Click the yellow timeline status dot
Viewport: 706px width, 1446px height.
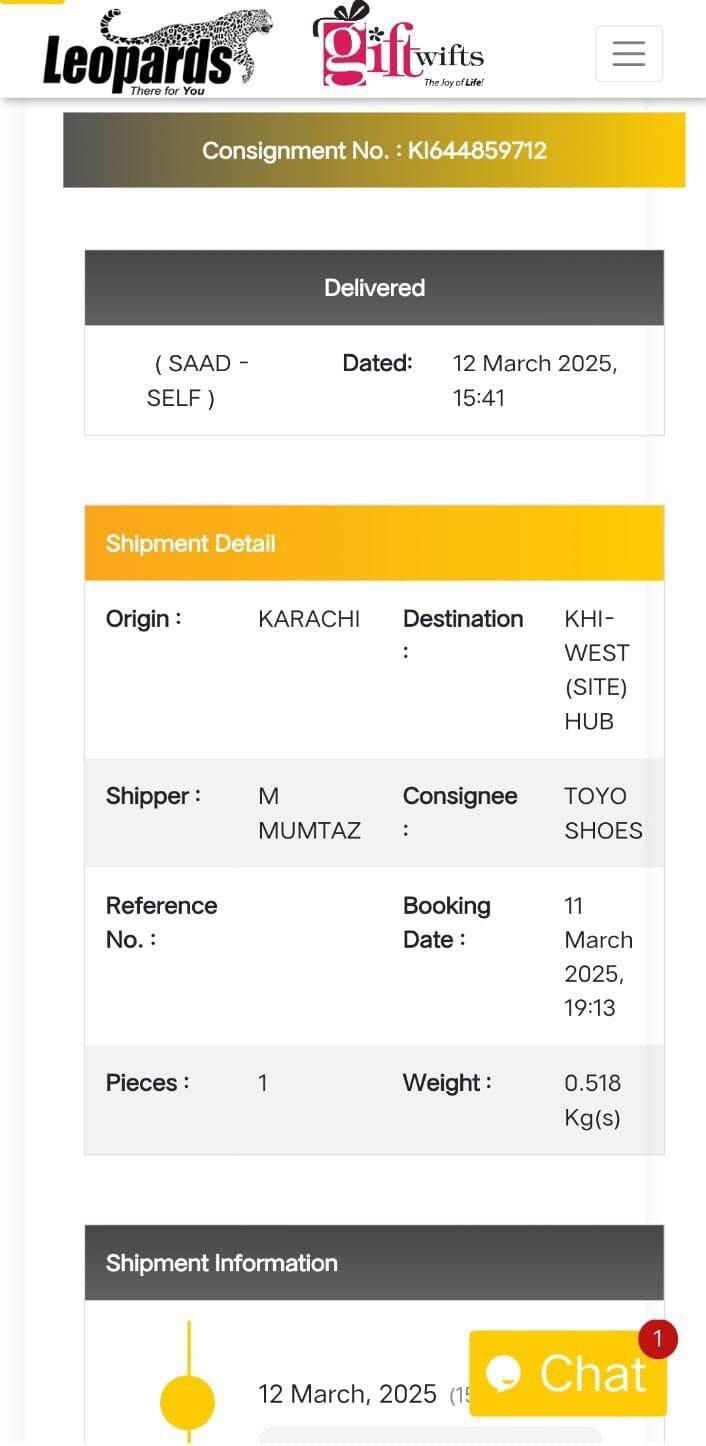click(x=187, y=1401)
